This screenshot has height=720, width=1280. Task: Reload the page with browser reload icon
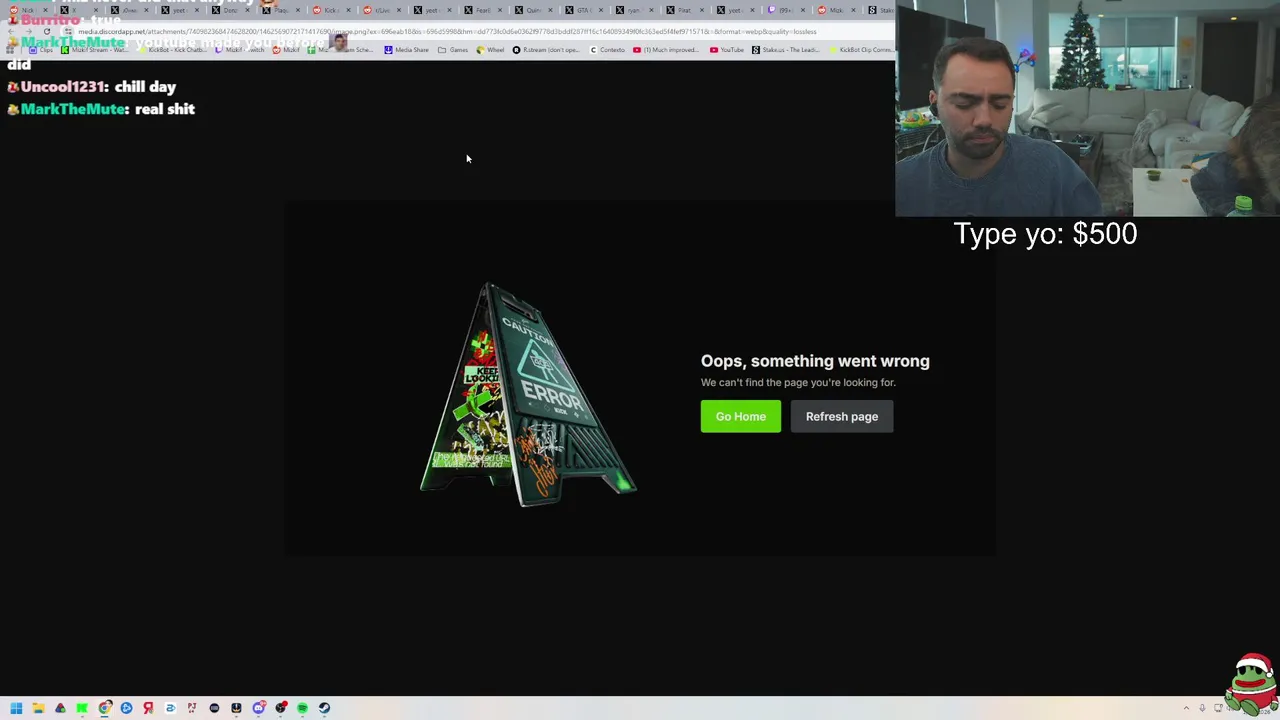(x=46, y=31)
